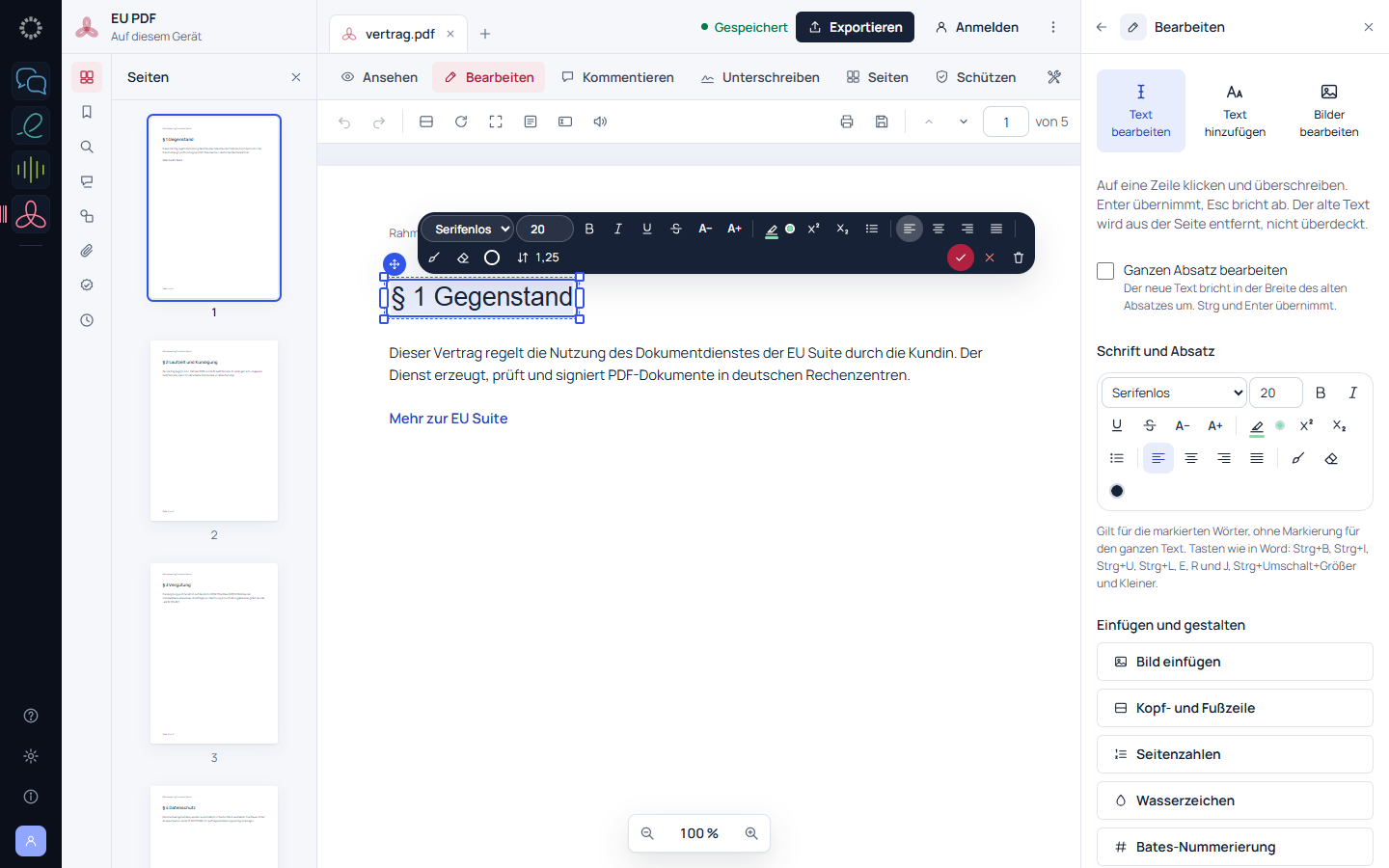This screenshot has height=868, width=1389.
Task: Switch to the Unterschreiben tab
Action: pyautogui.click(x=760, y=77)
